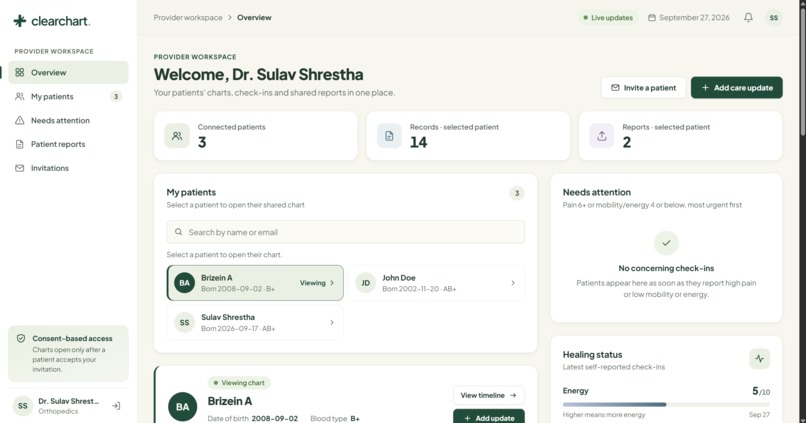The width and height of the screenshot is (806, 423).
Task: Click the shield icon in Consent-based access
Action: pyautogui.click(x=21, y=338)
